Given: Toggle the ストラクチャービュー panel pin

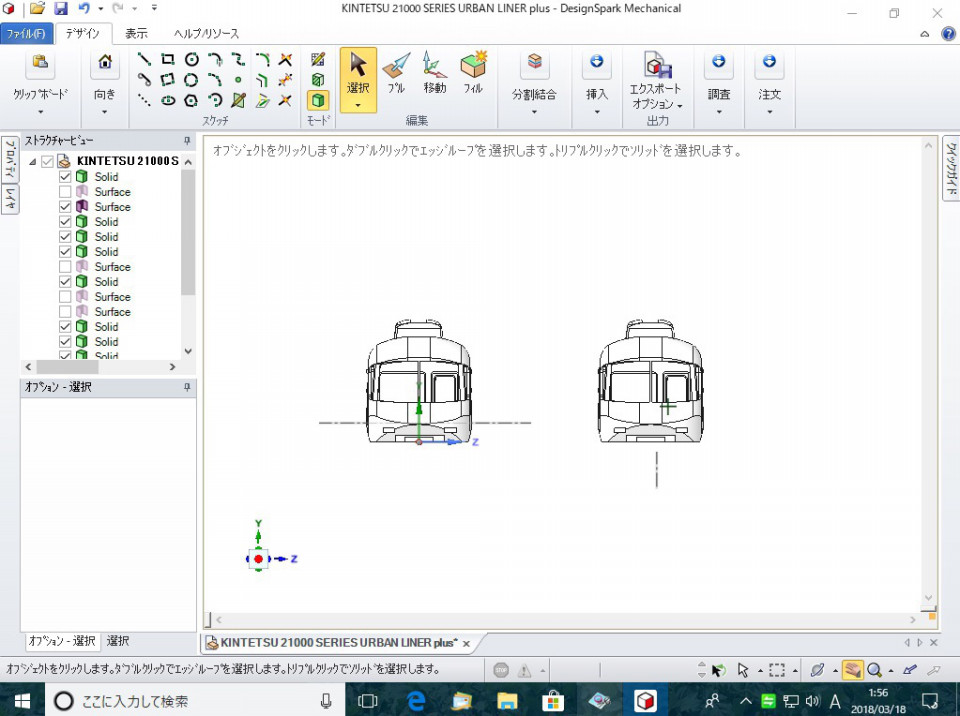Looking at the screenshot, I should click(187, 141).
